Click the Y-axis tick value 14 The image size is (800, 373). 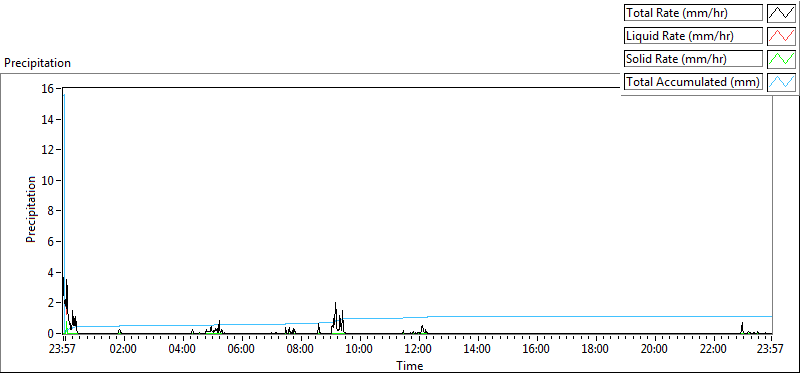click(48, 119)
